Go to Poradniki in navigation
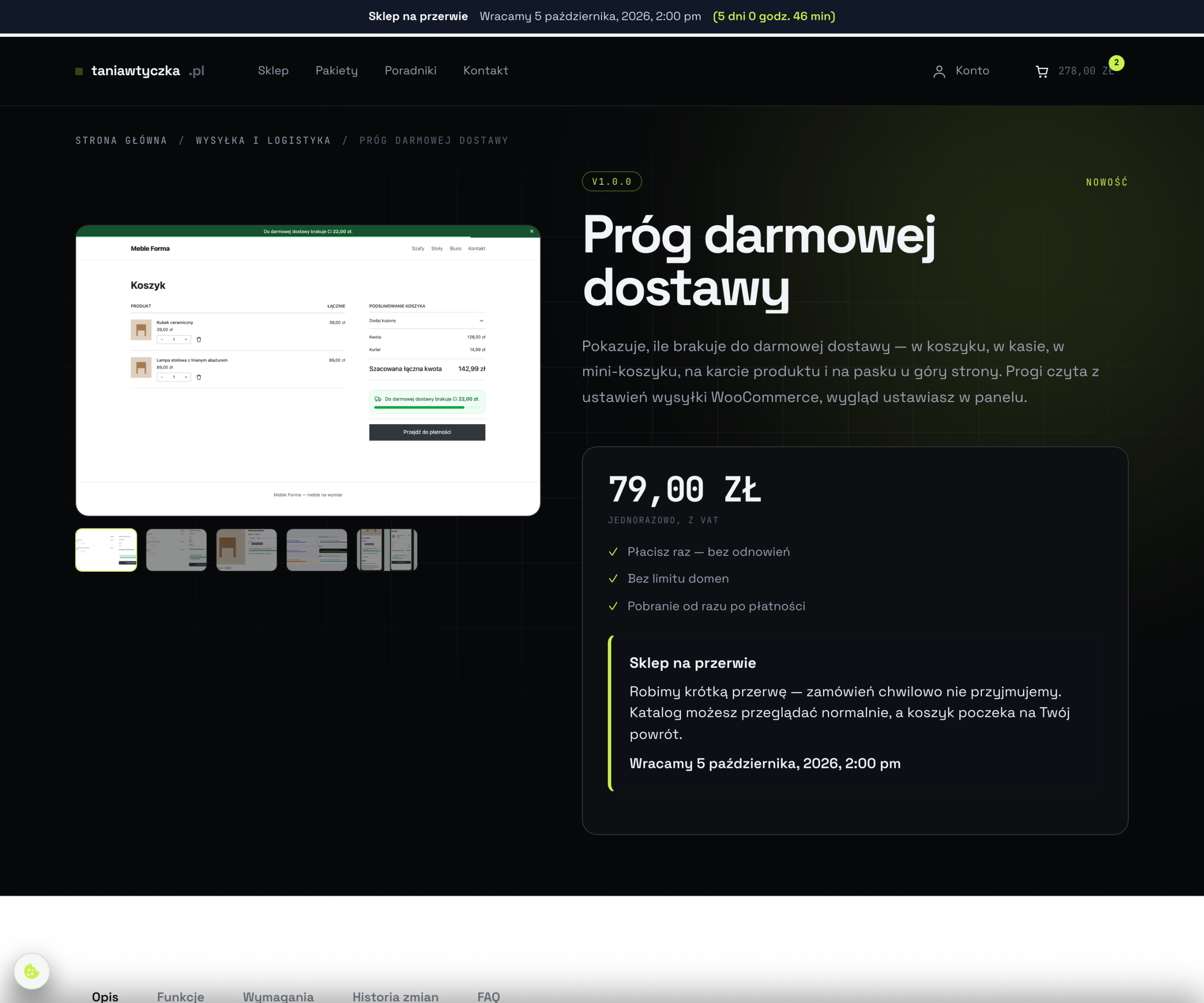The image size is (1204, 1003). pyautogui.click(x=411, y=71)
